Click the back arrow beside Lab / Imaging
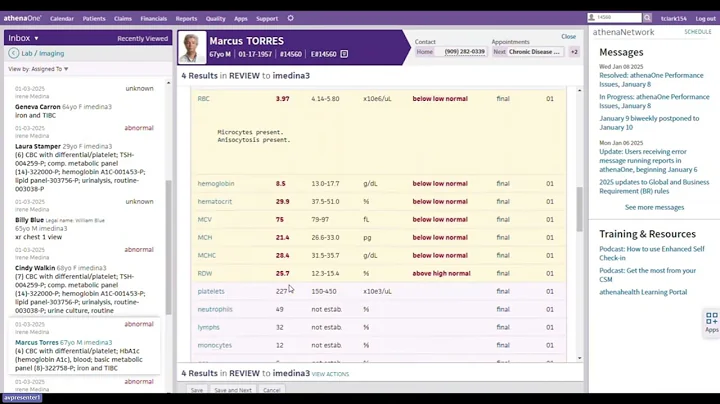This screenshot has height=404, width=720. pos(13,53)
